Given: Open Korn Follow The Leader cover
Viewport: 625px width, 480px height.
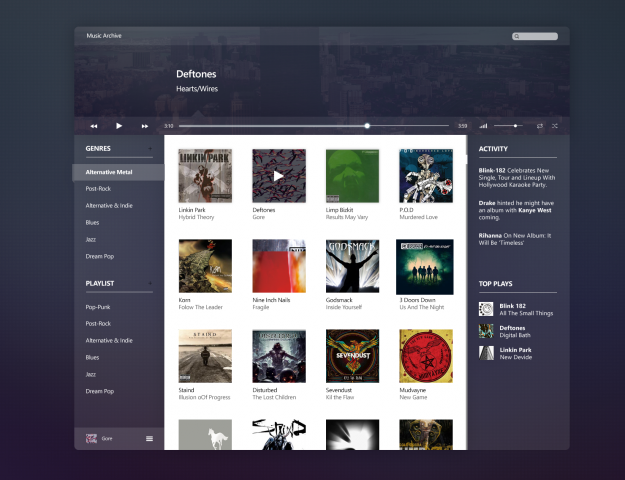Looking at the screenshot, I should 205,266.
